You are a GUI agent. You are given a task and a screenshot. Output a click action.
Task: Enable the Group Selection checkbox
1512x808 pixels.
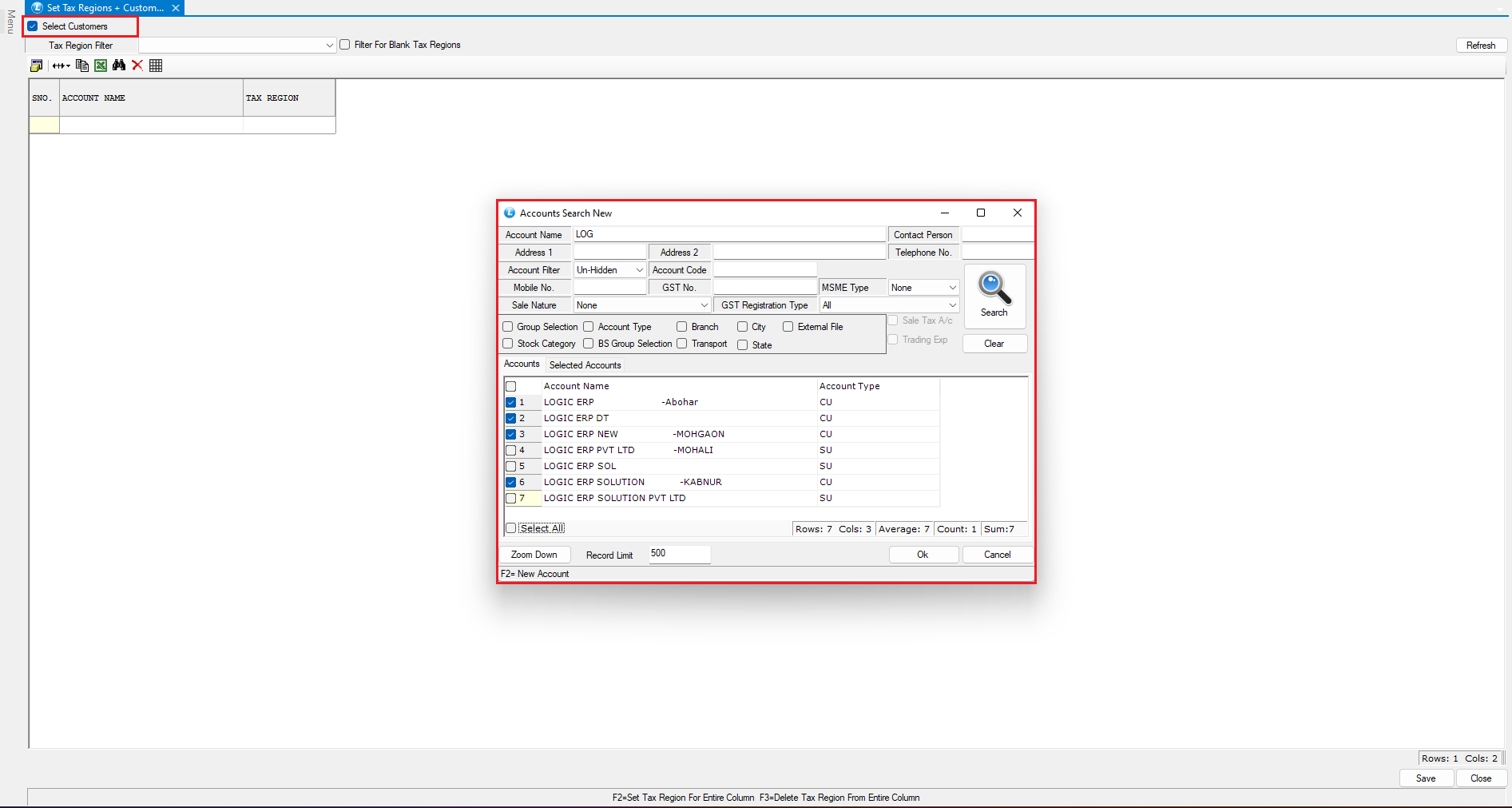(x=508, y=327)
